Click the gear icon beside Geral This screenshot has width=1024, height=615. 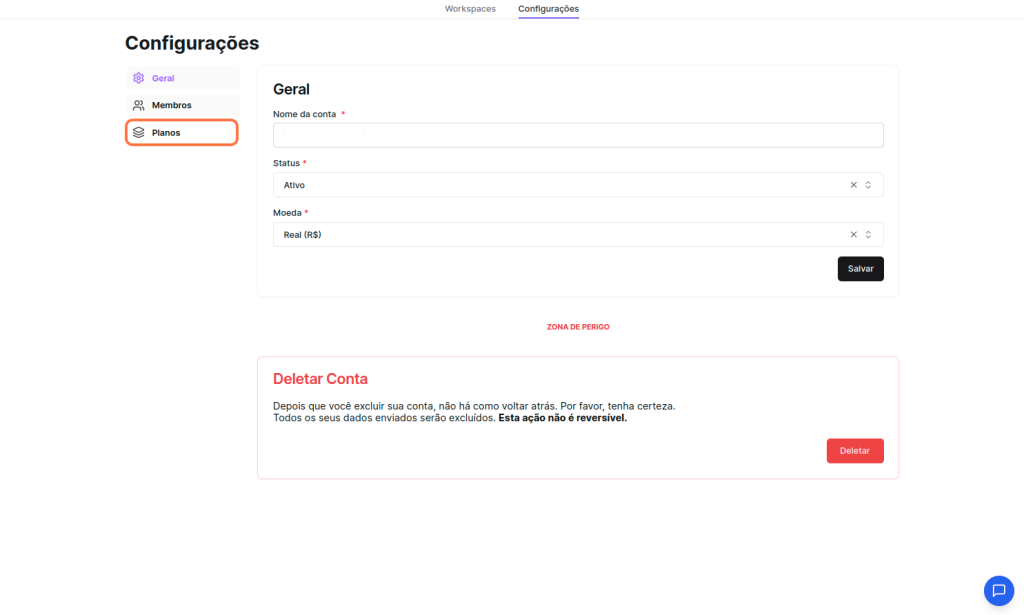point(139,78)
